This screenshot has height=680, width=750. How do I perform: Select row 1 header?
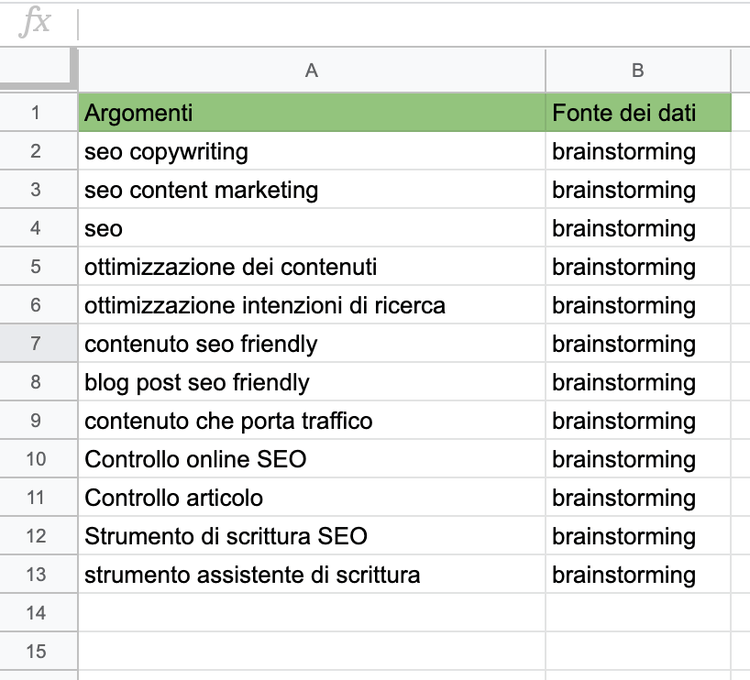click(x=38, y=113)
